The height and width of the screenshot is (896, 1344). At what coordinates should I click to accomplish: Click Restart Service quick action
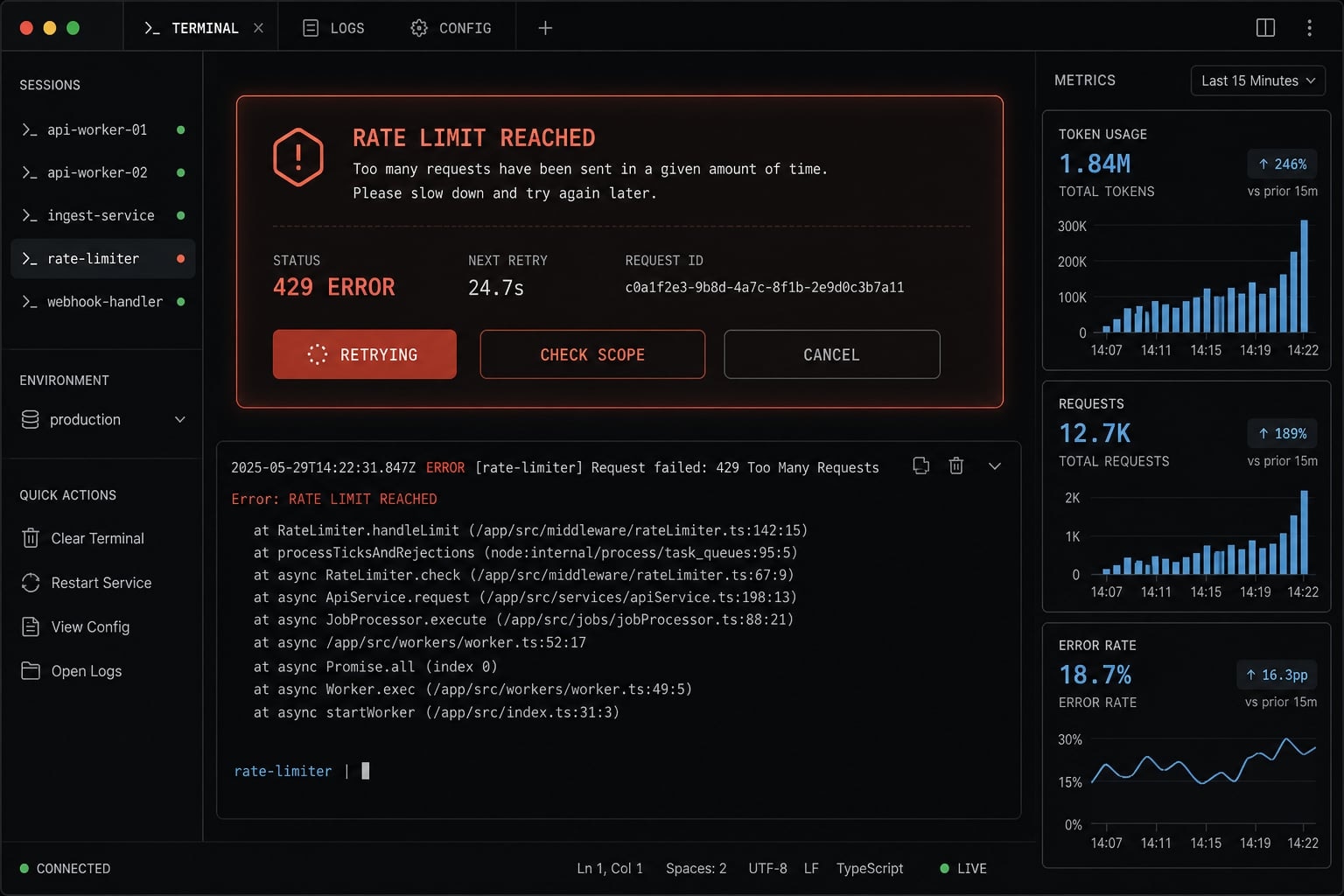pos(86,583)
